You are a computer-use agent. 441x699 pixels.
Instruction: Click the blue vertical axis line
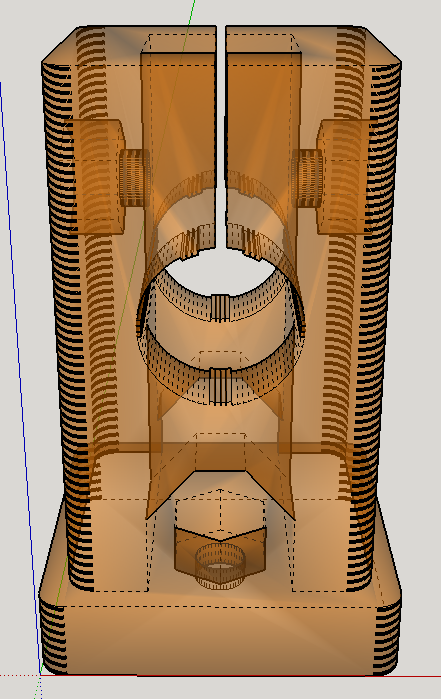tap(19, 379)
